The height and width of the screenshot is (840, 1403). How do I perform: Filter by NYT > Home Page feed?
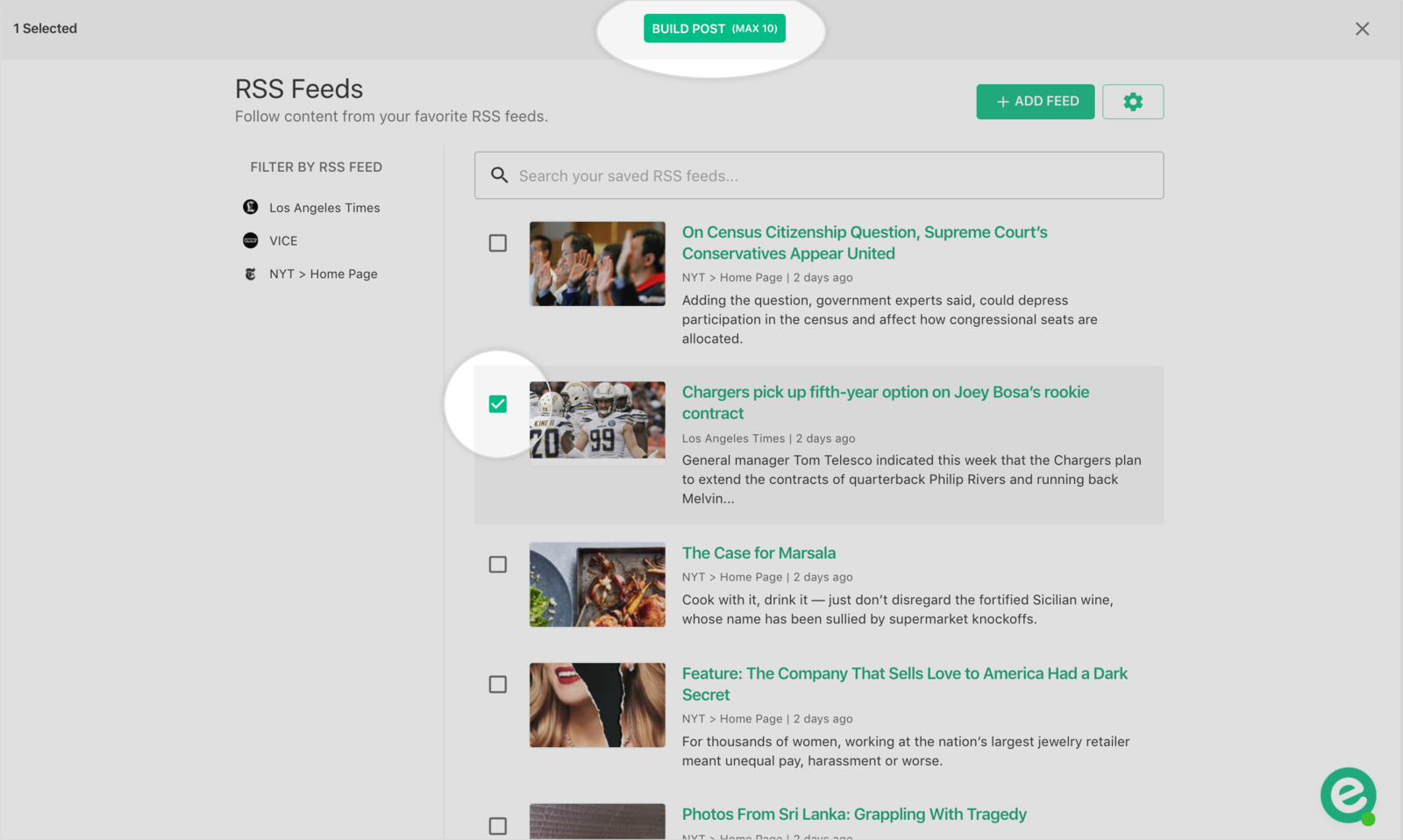click(x=323, y=274)
